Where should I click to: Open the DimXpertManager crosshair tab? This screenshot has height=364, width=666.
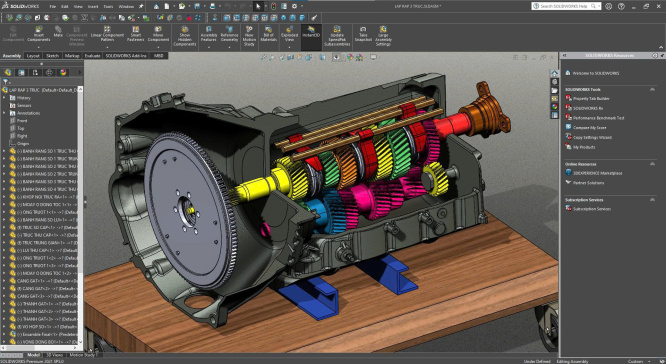[49, 72]
